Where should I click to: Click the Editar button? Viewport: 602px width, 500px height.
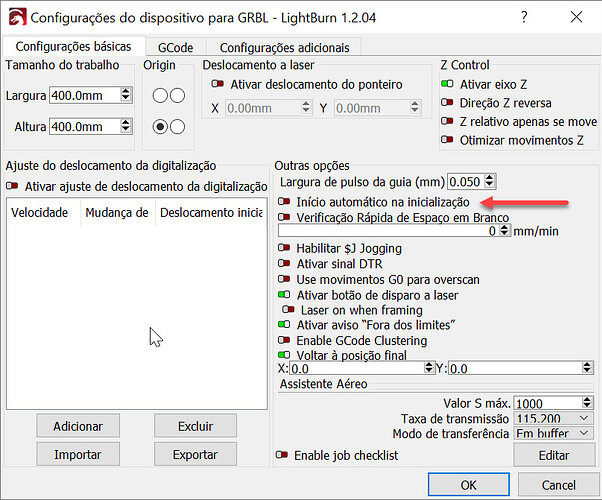554,455
